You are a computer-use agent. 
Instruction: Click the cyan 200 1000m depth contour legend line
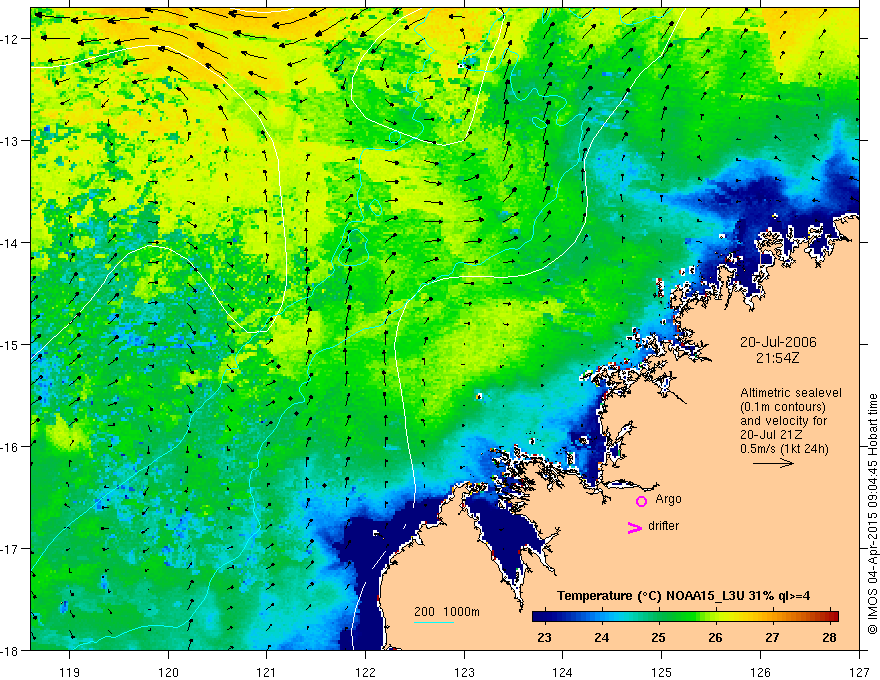tap(434, 622)
